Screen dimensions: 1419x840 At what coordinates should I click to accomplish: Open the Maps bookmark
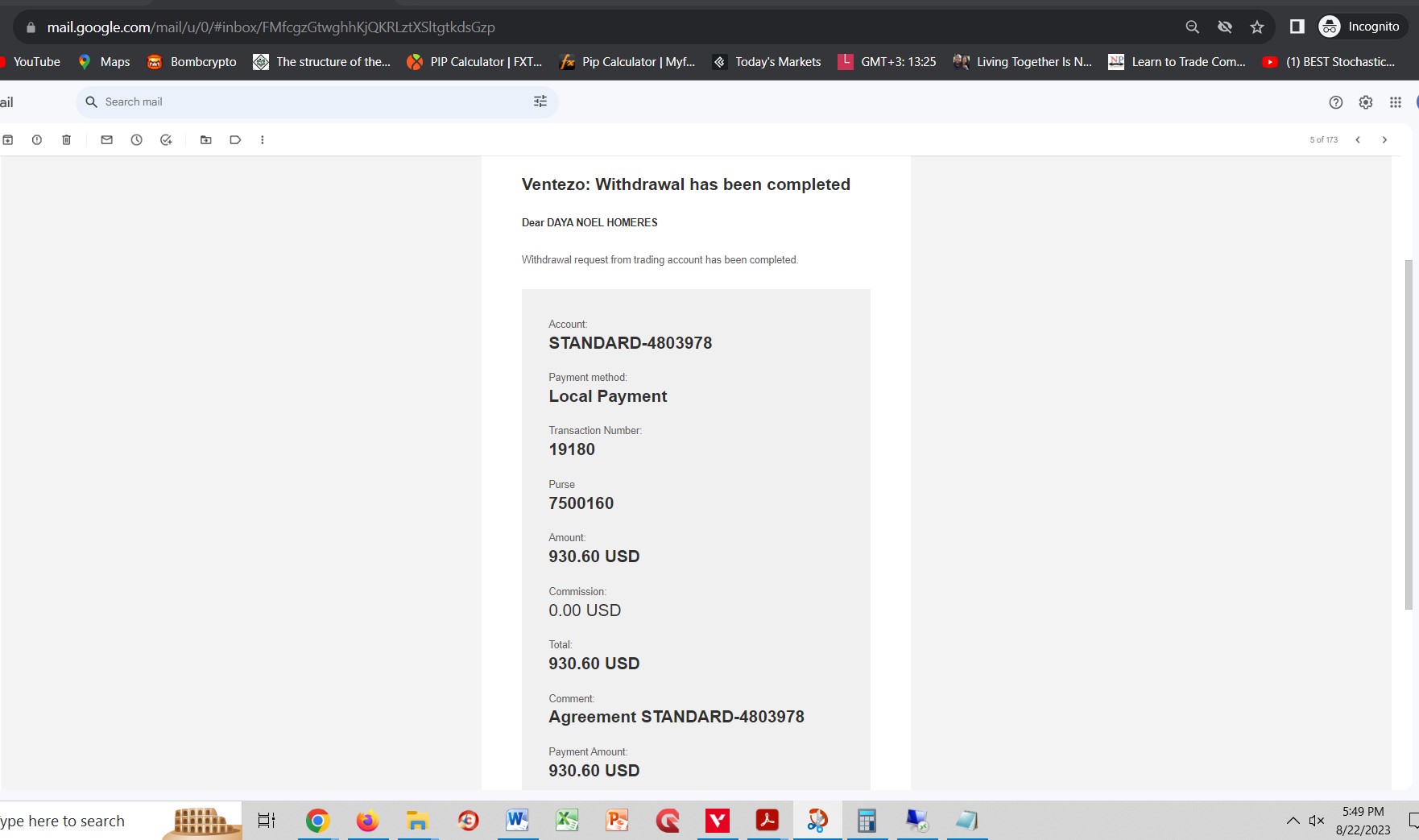pyautogui.click(x=104, y=62)
